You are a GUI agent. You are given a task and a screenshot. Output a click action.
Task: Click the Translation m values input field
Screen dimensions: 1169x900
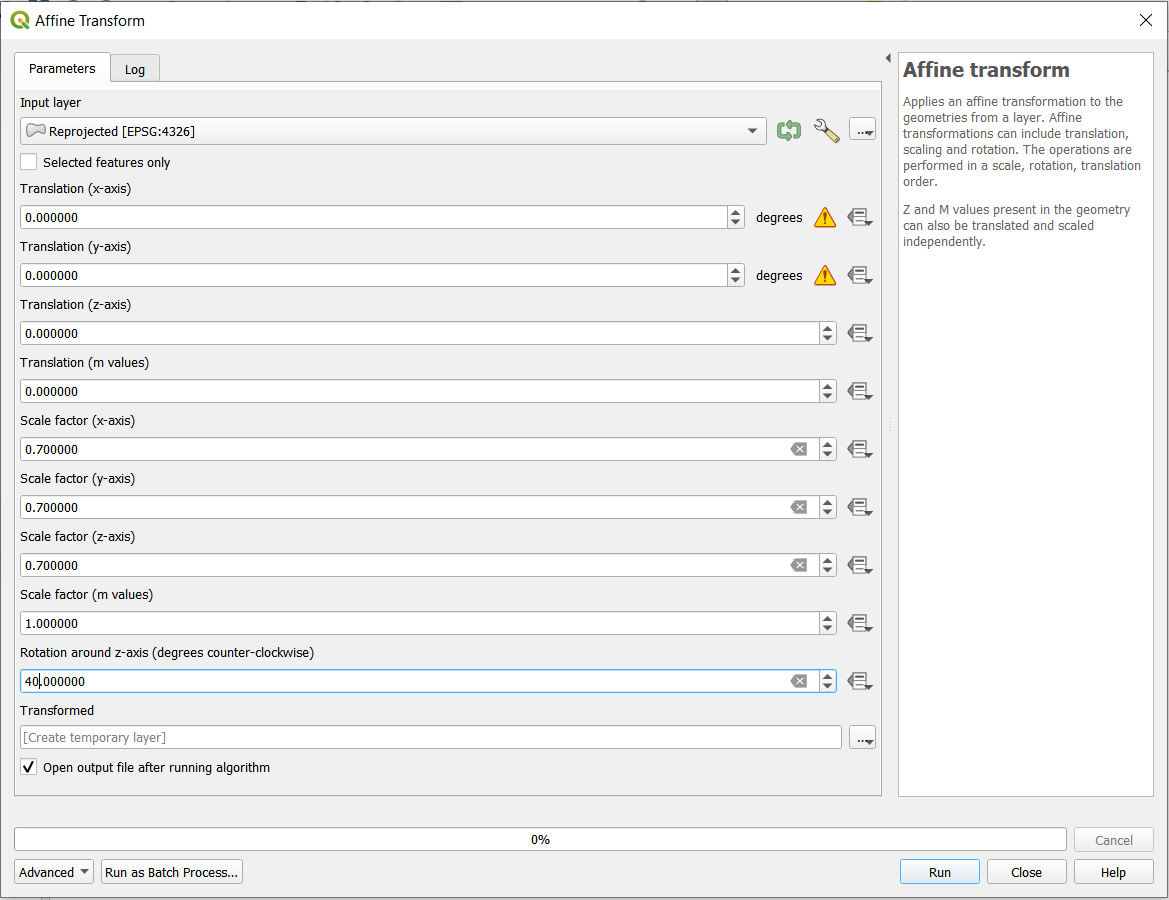pos(420,392)
